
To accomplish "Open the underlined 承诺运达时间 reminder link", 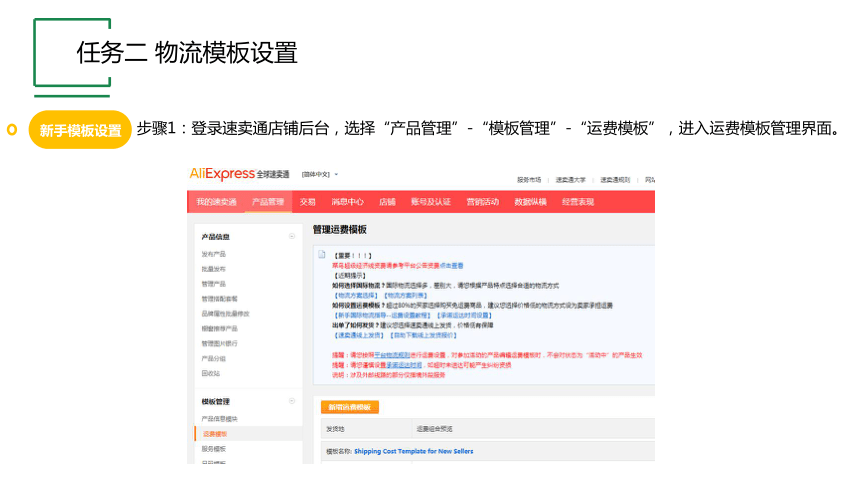I will point(405,365).
